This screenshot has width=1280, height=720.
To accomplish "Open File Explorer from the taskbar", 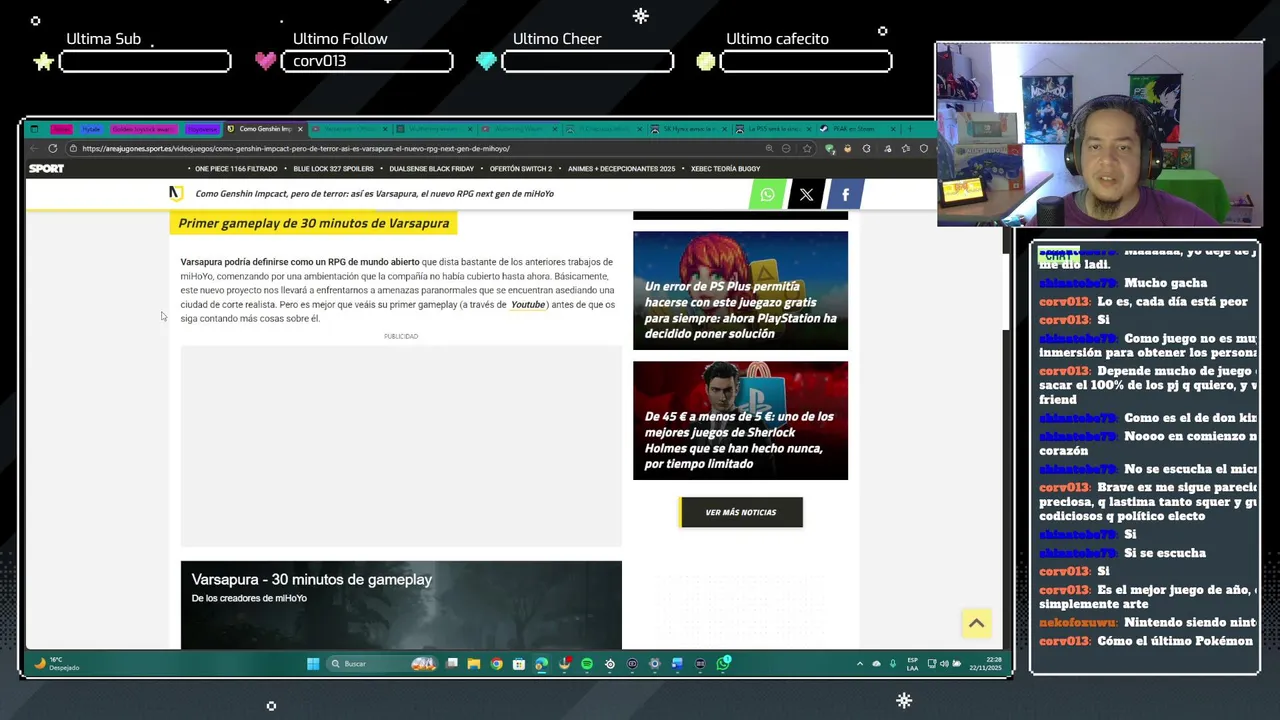I will click(474, 663).
